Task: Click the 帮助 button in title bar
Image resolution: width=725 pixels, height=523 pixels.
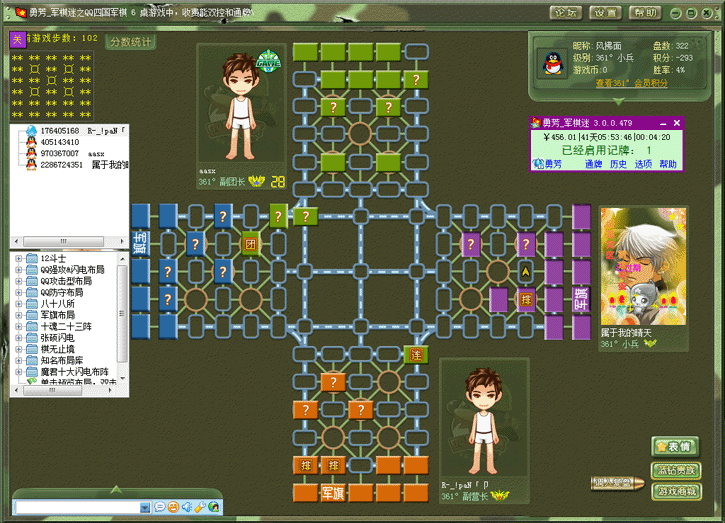Action: (x=644, y=12)
